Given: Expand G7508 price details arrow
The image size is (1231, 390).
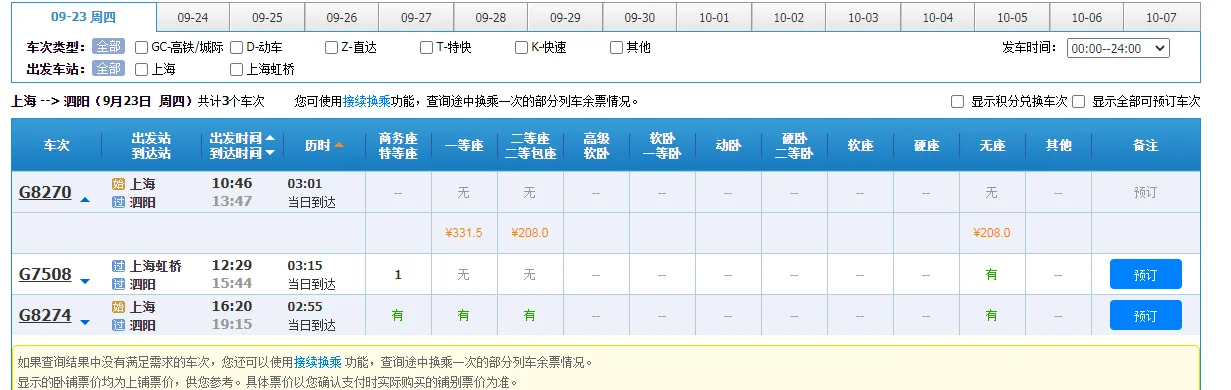Looking at the screenshot, I should pyautogui.click(x=85, y=281).
